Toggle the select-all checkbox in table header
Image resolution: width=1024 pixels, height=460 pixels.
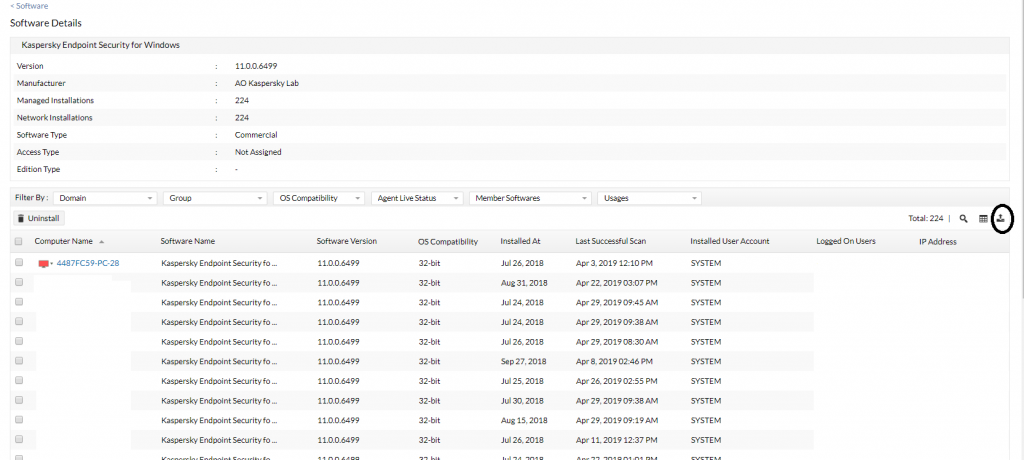[x=18, y=241]
